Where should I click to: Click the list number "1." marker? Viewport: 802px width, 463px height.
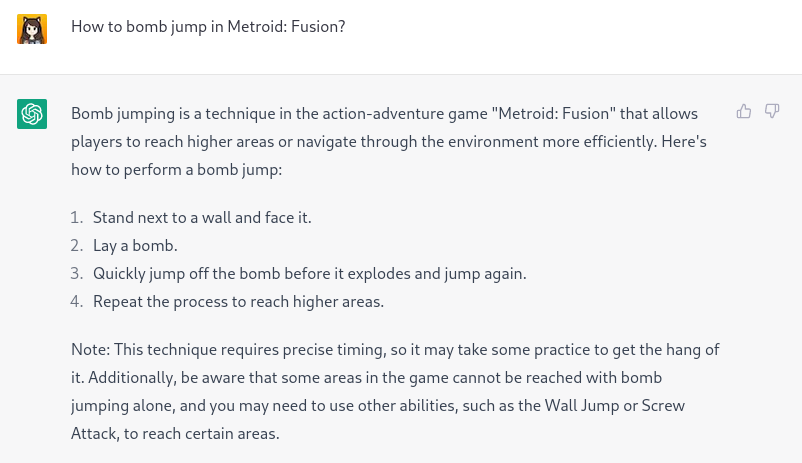point(77,217)
